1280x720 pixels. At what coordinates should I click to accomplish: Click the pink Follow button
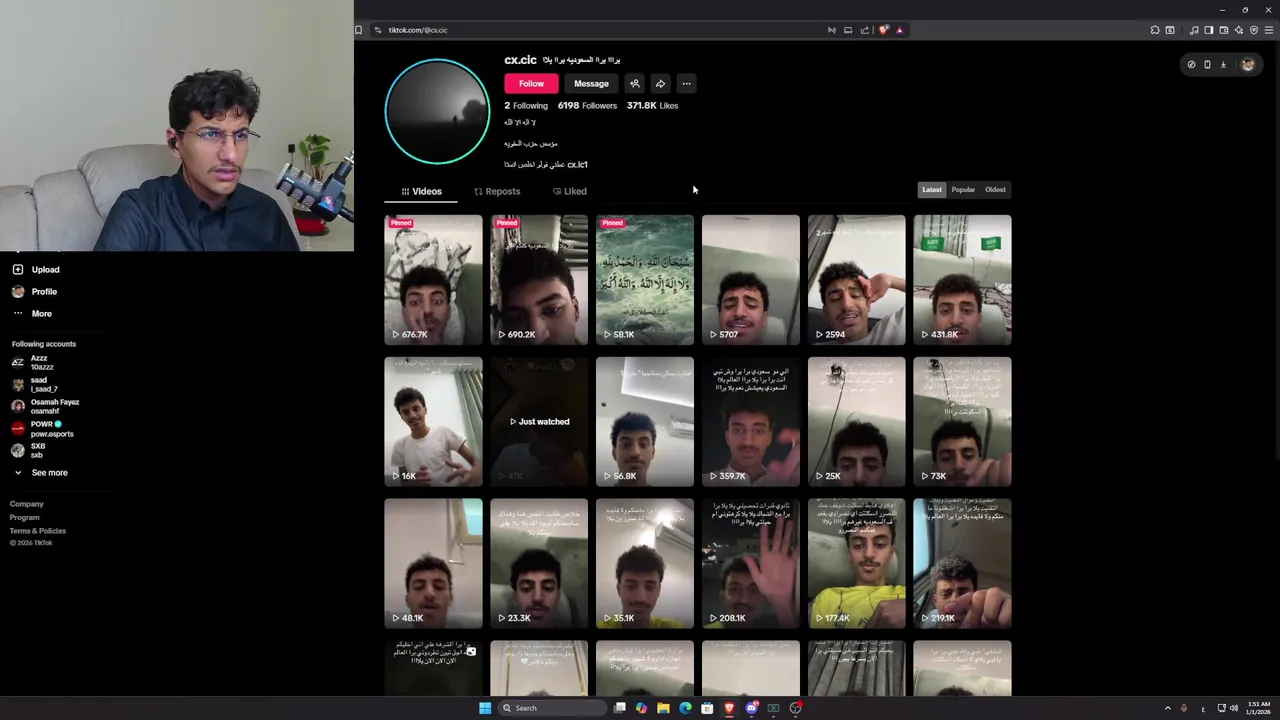531,84
